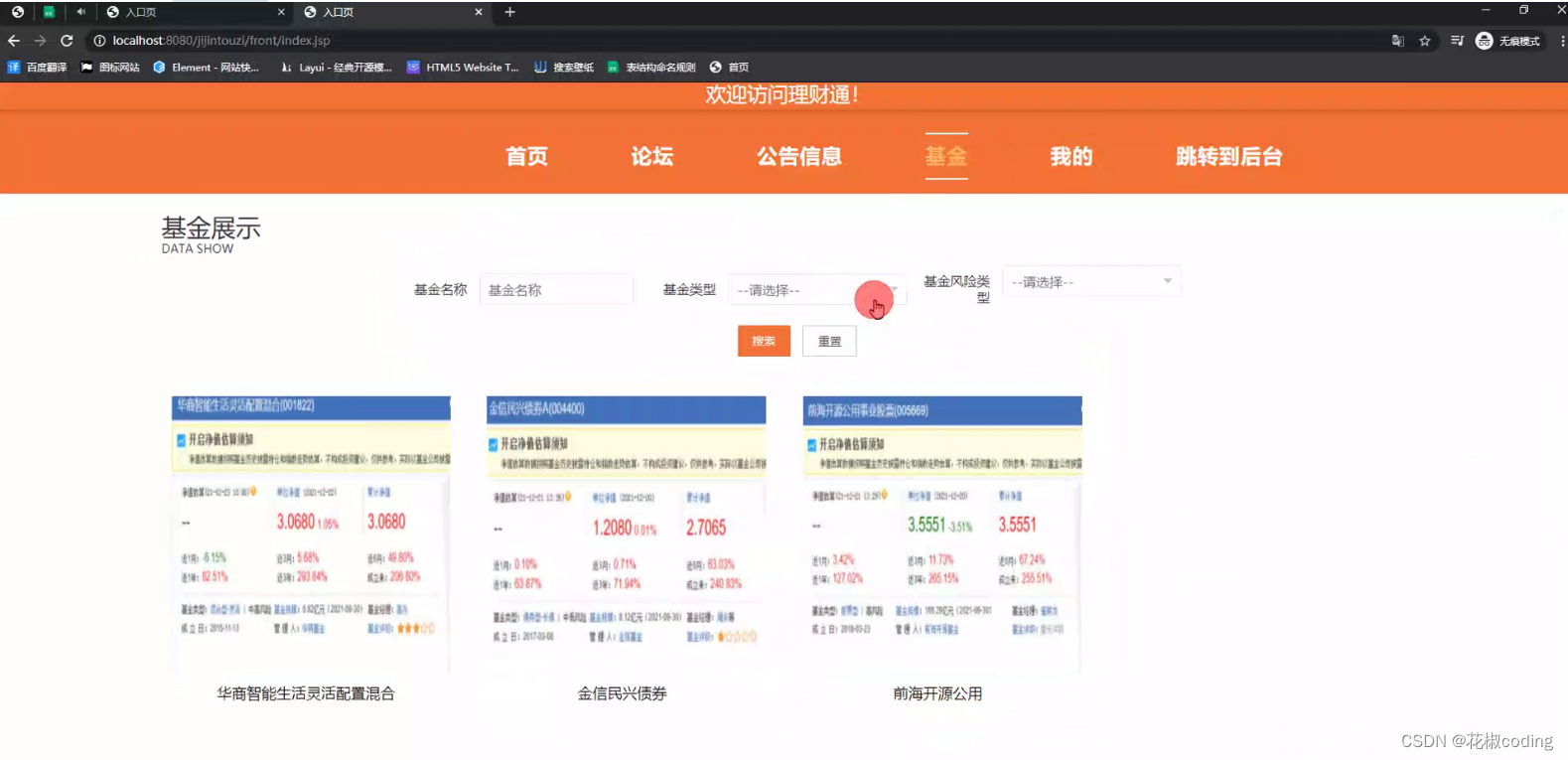Open the Layui bookmark
This screenshot has height=760, width=1568.
coord(336,68)
